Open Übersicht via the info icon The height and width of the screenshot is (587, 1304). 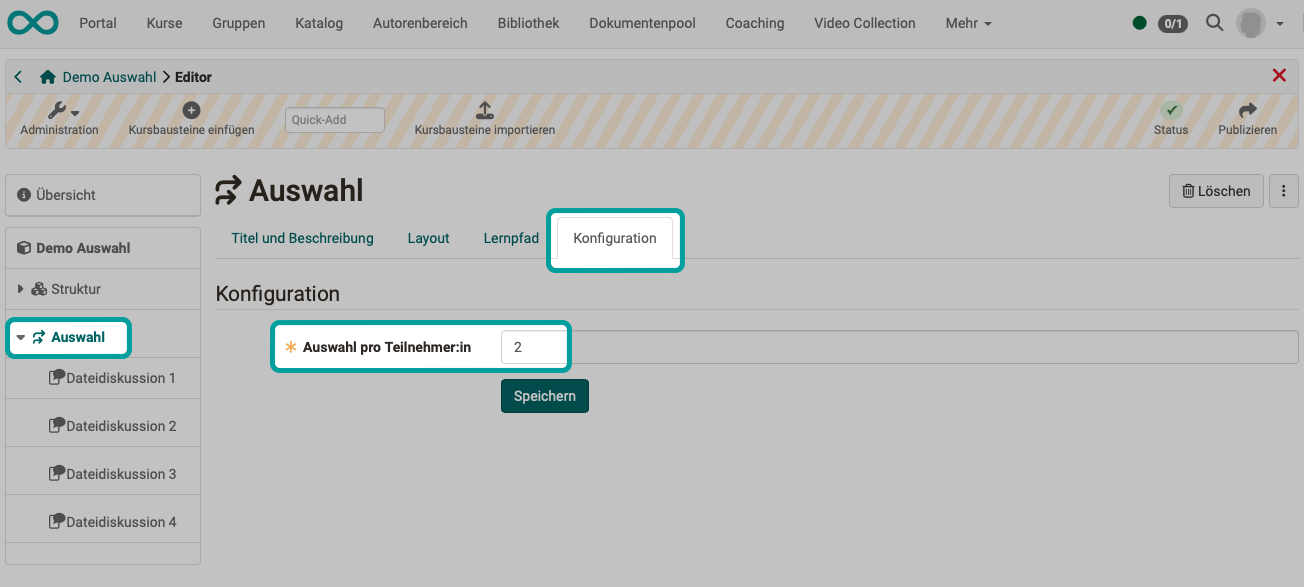(x=22, y=194)
